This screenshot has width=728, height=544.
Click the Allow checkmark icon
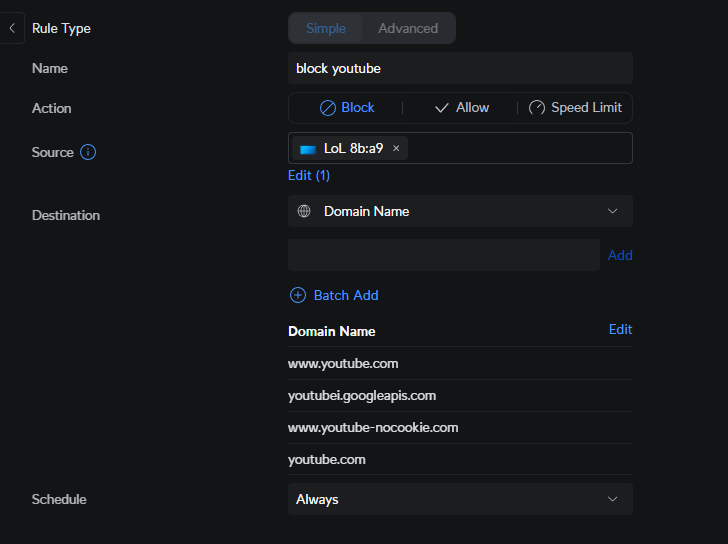click(x=442, y=108)
